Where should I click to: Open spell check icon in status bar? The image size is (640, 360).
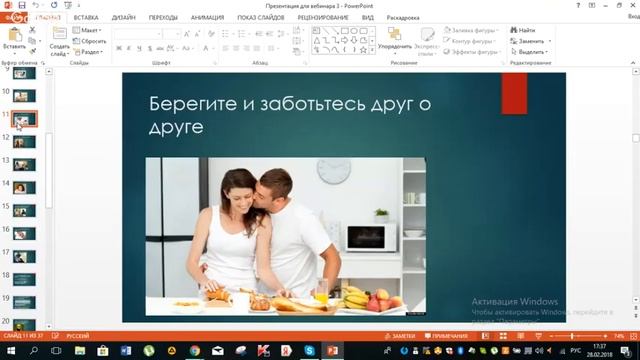coord(55,336)
